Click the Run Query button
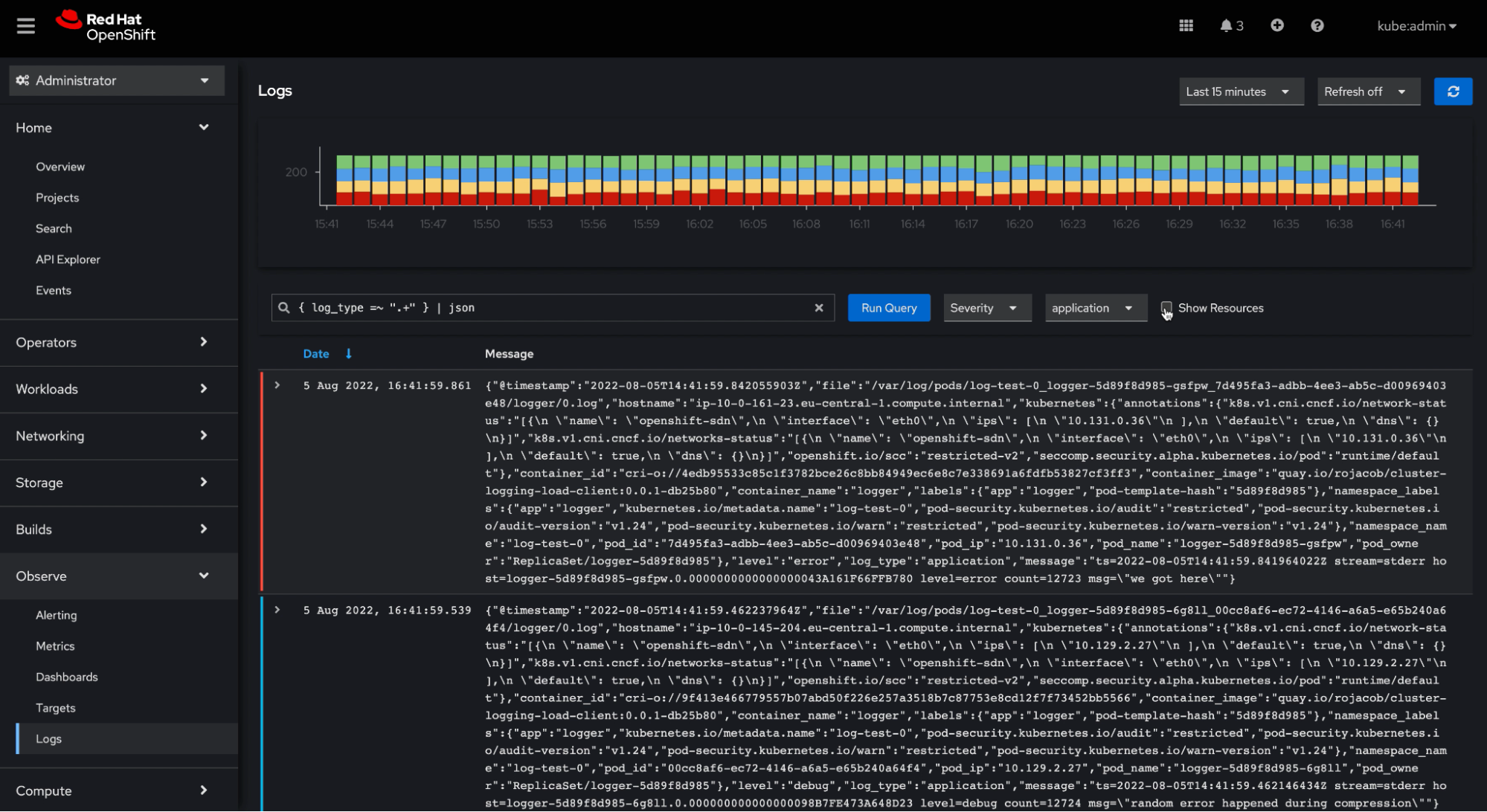 click(888, 307)
